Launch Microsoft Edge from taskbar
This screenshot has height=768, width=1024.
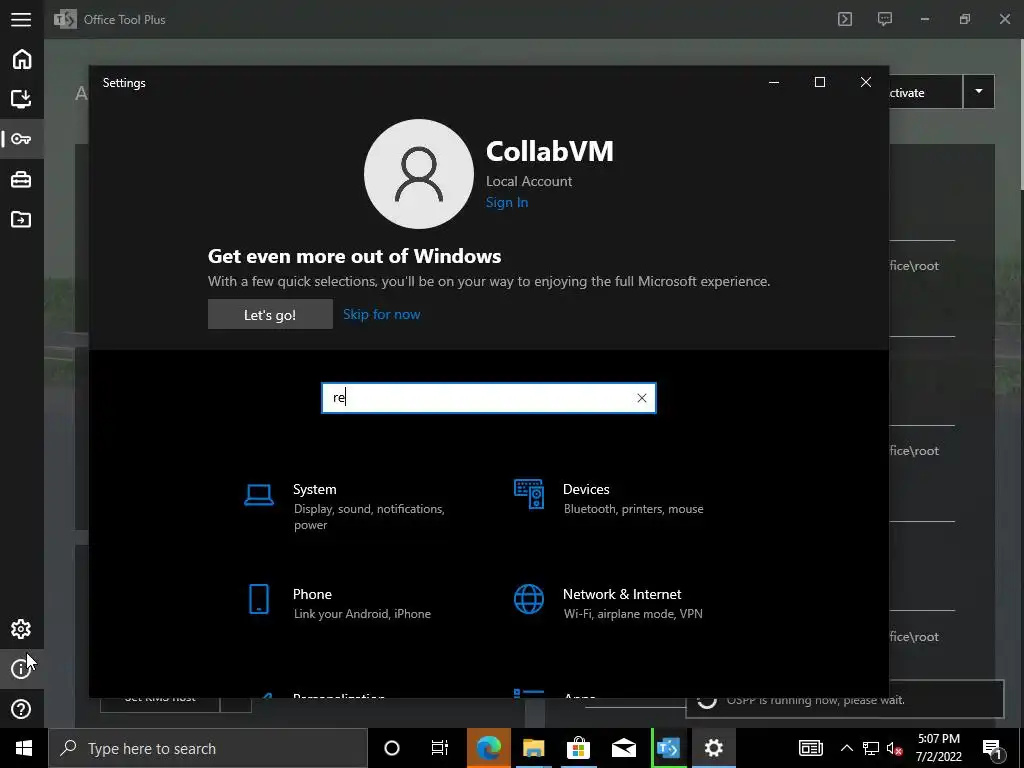point(488,748)
